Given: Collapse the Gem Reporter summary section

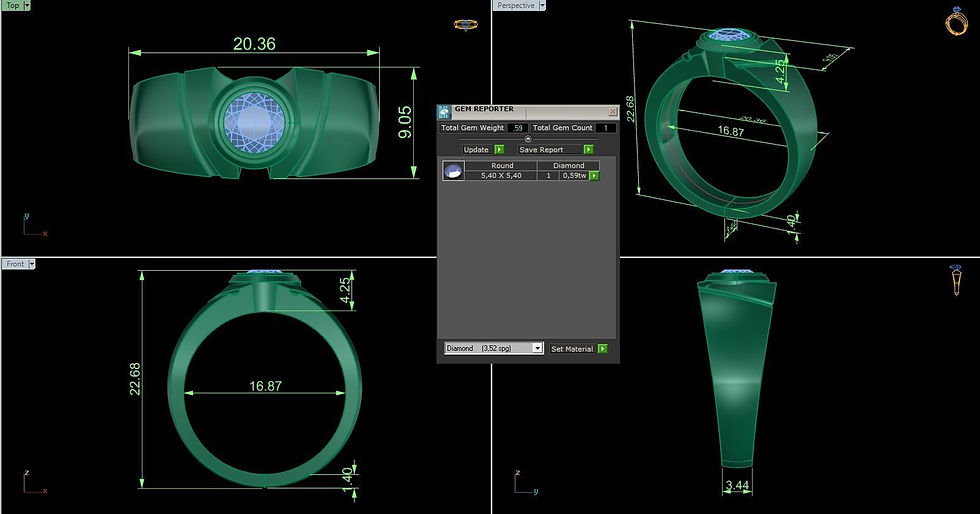Looking at the screenshot, I should tap(528, 139).
